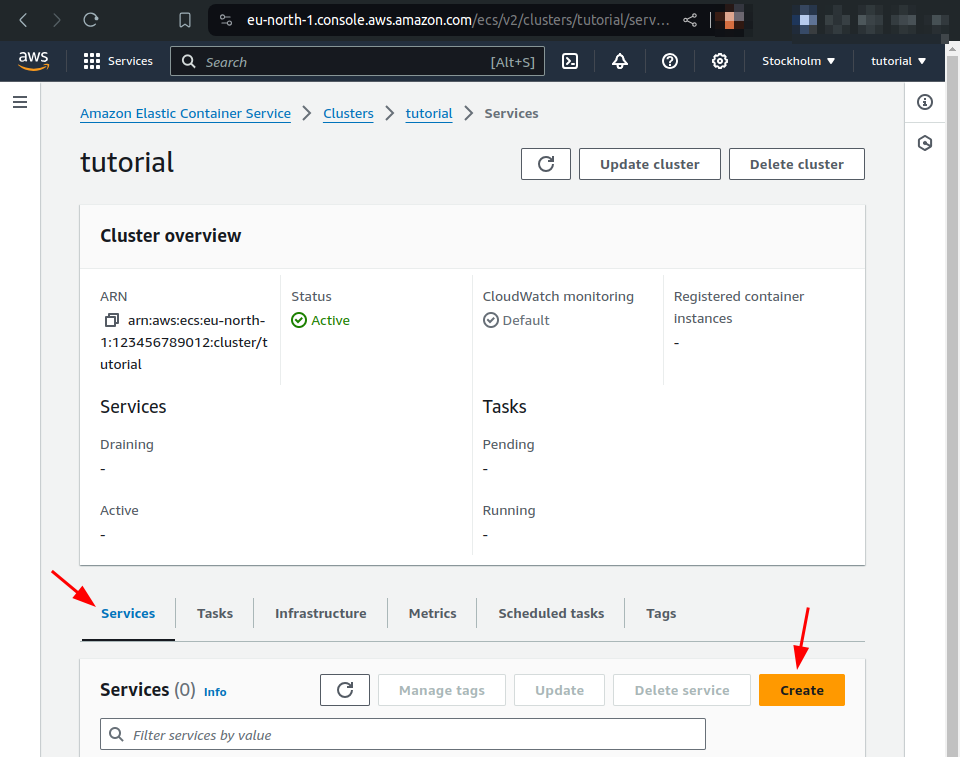Viewport: 960px width, 757px height.
Task: Click the AWS logo home icon
Action: [33, 61]
